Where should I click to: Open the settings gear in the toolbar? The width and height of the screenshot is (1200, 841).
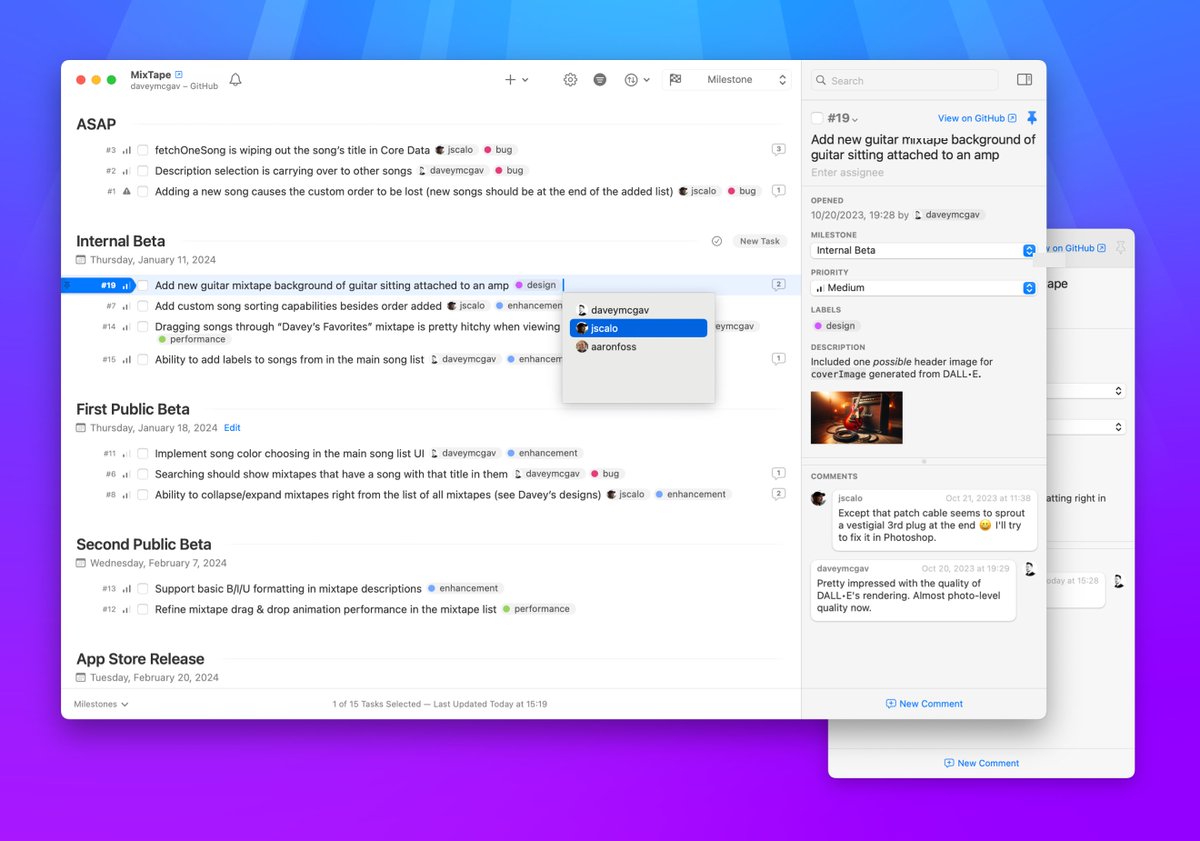click(570, 79)
